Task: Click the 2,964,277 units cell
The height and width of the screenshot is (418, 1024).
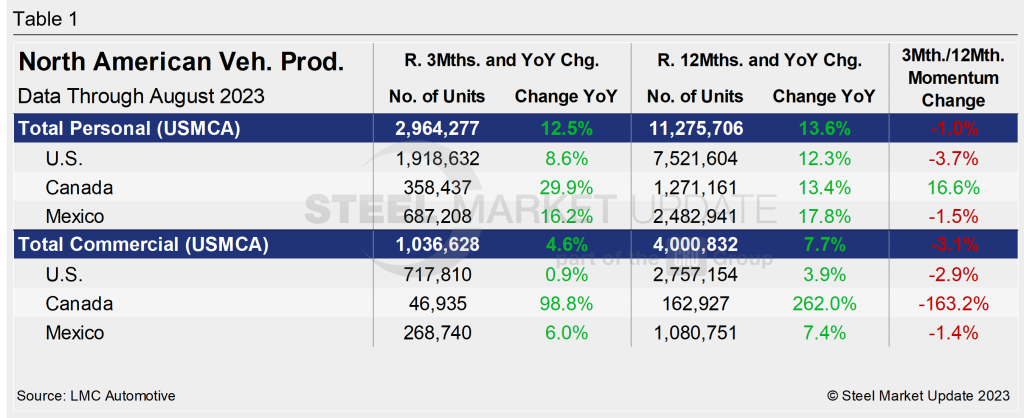Action: coord(439,128)
